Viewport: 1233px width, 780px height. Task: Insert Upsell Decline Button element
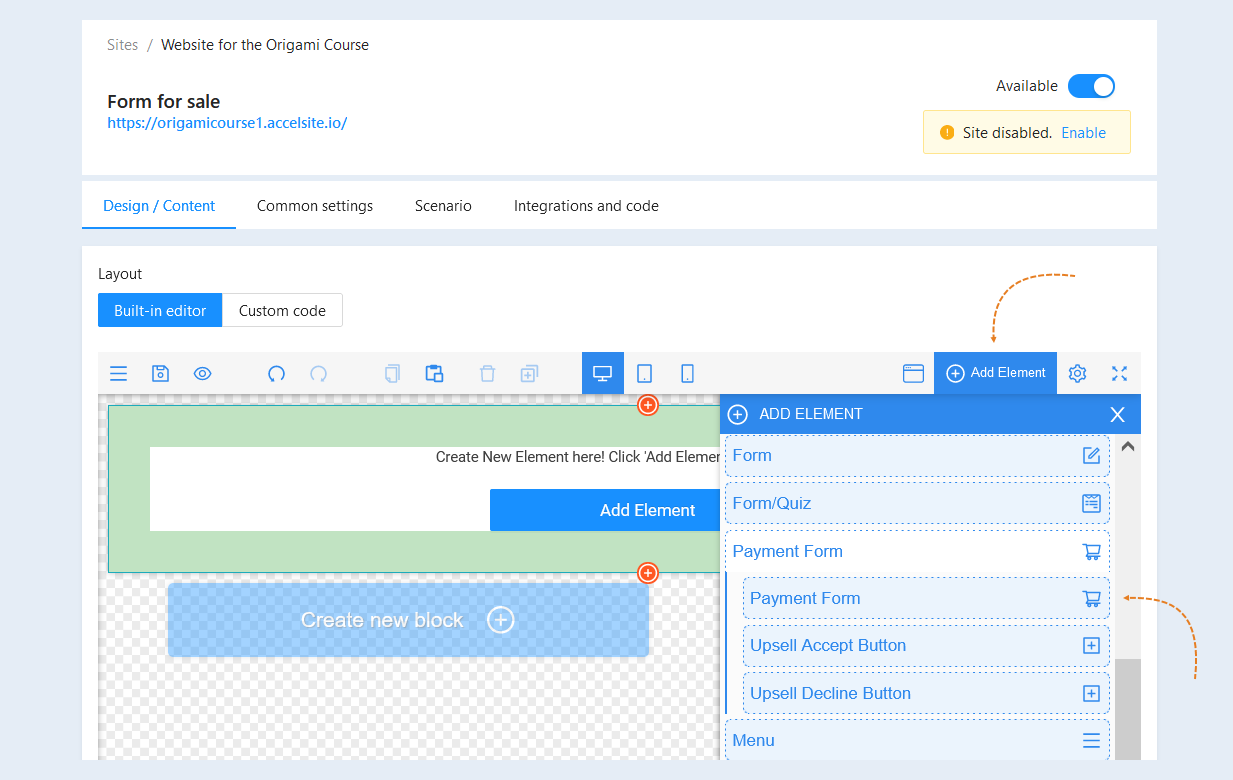coord(926,693)
